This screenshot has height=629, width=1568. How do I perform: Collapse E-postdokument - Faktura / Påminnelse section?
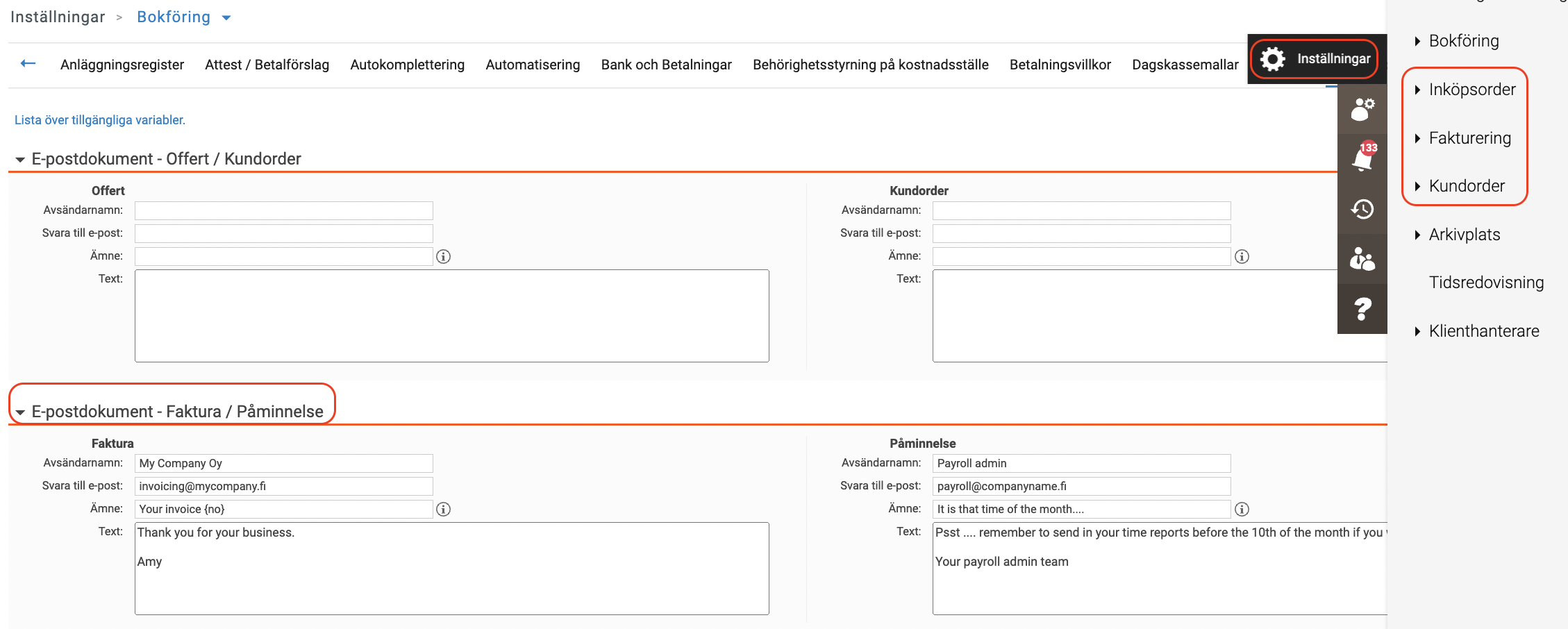click(x=20, y=412)
